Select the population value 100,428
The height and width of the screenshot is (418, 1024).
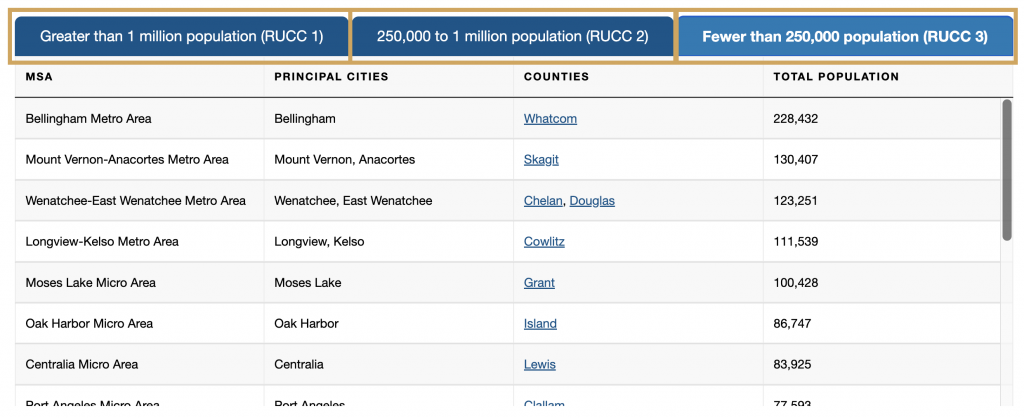(795, 283)
